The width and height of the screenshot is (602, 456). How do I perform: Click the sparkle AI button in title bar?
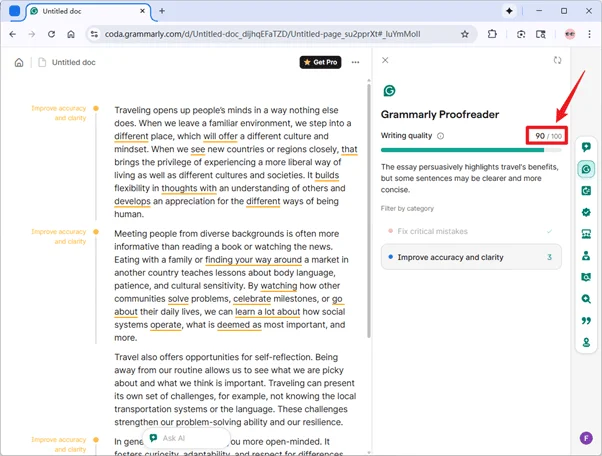tap(509, 11)
